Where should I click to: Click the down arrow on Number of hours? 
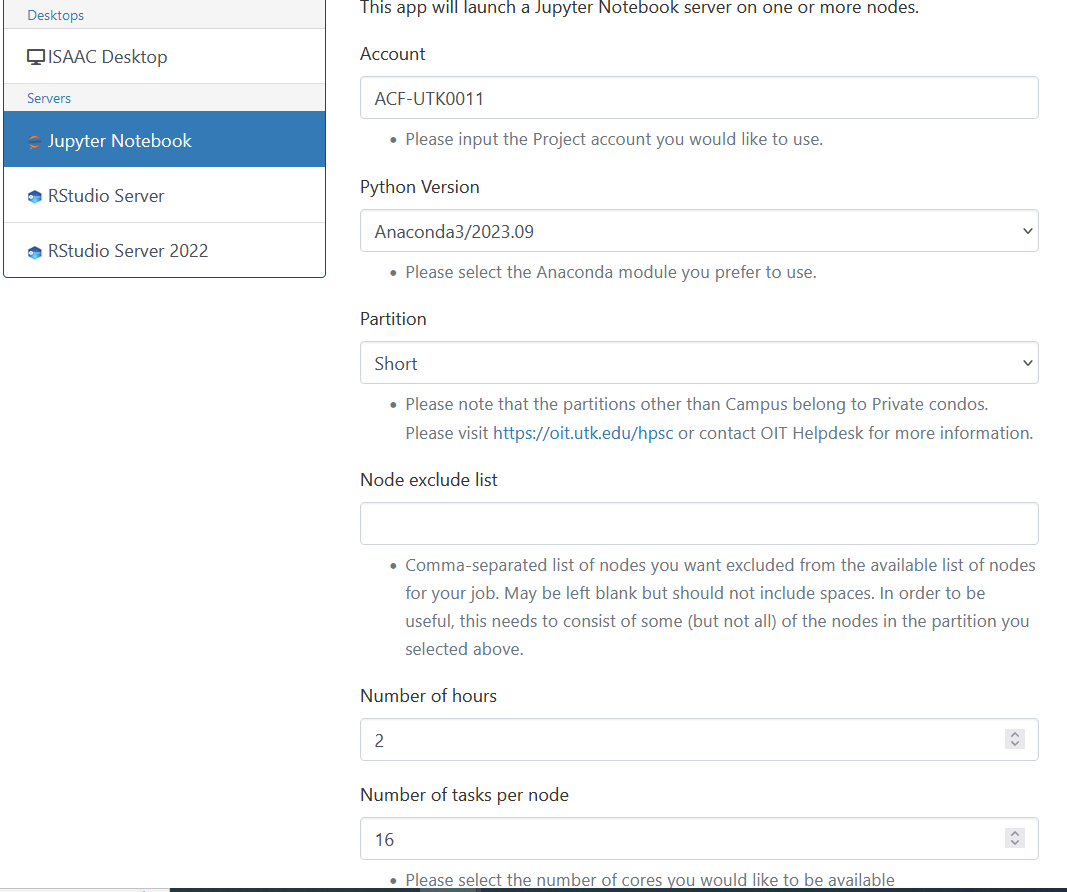tap(1014, 744)
